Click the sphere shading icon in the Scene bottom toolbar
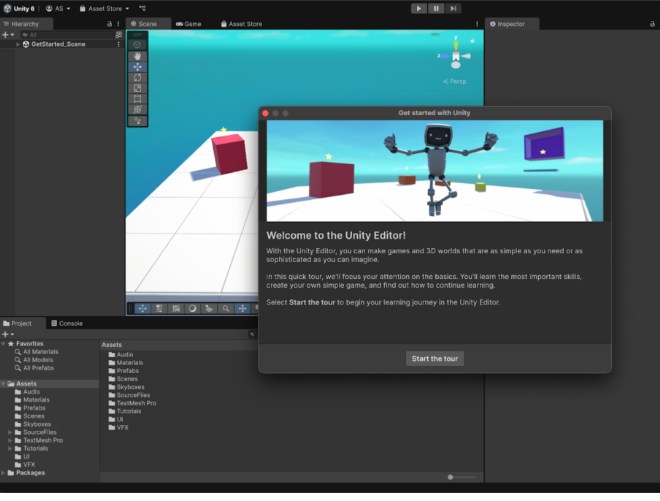Image resolution: width=660 pixels, height=501 pixels. pos(192,309)
